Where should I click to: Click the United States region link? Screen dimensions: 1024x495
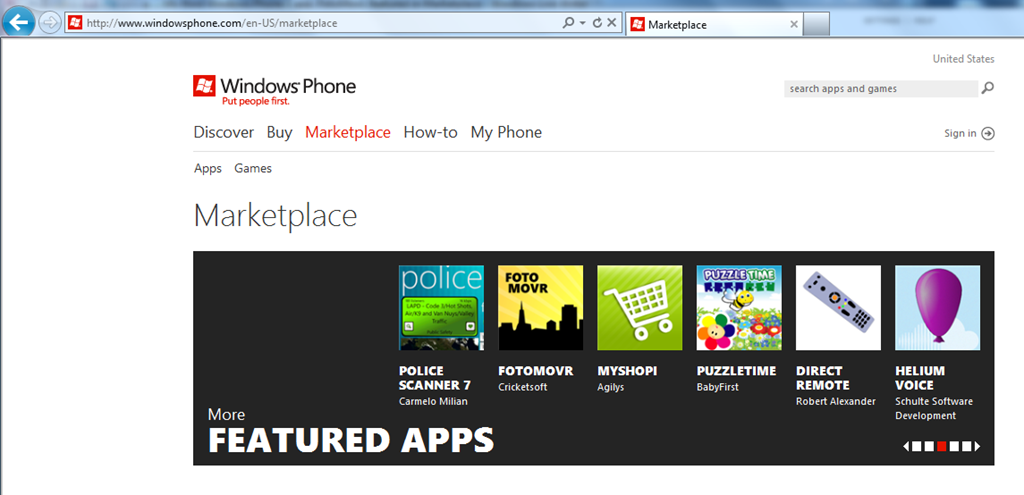(963, 59)
